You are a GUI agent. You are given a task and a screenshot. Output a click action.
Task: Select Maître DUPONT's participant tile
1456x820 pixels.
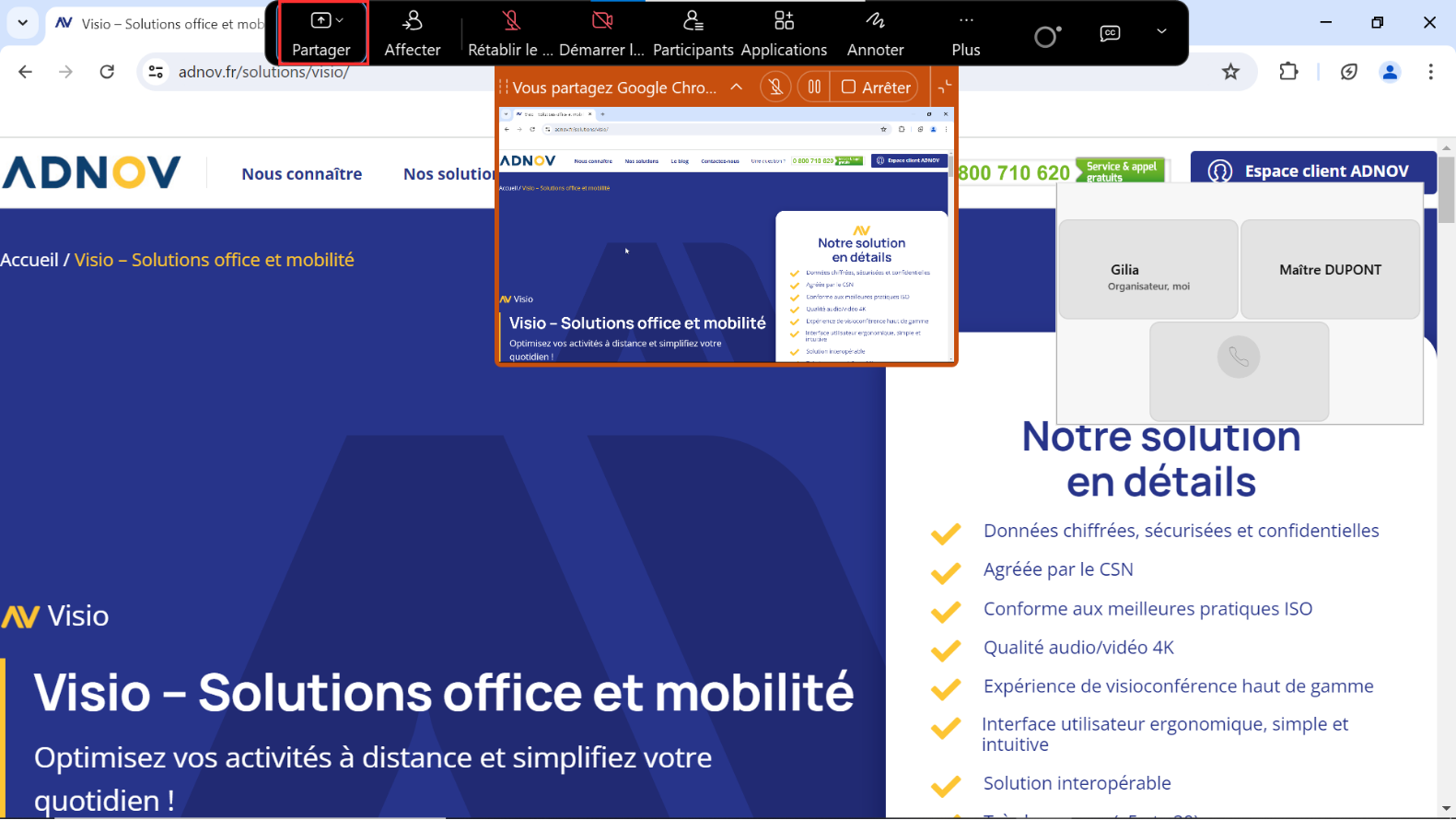[x=1330, y=269]
